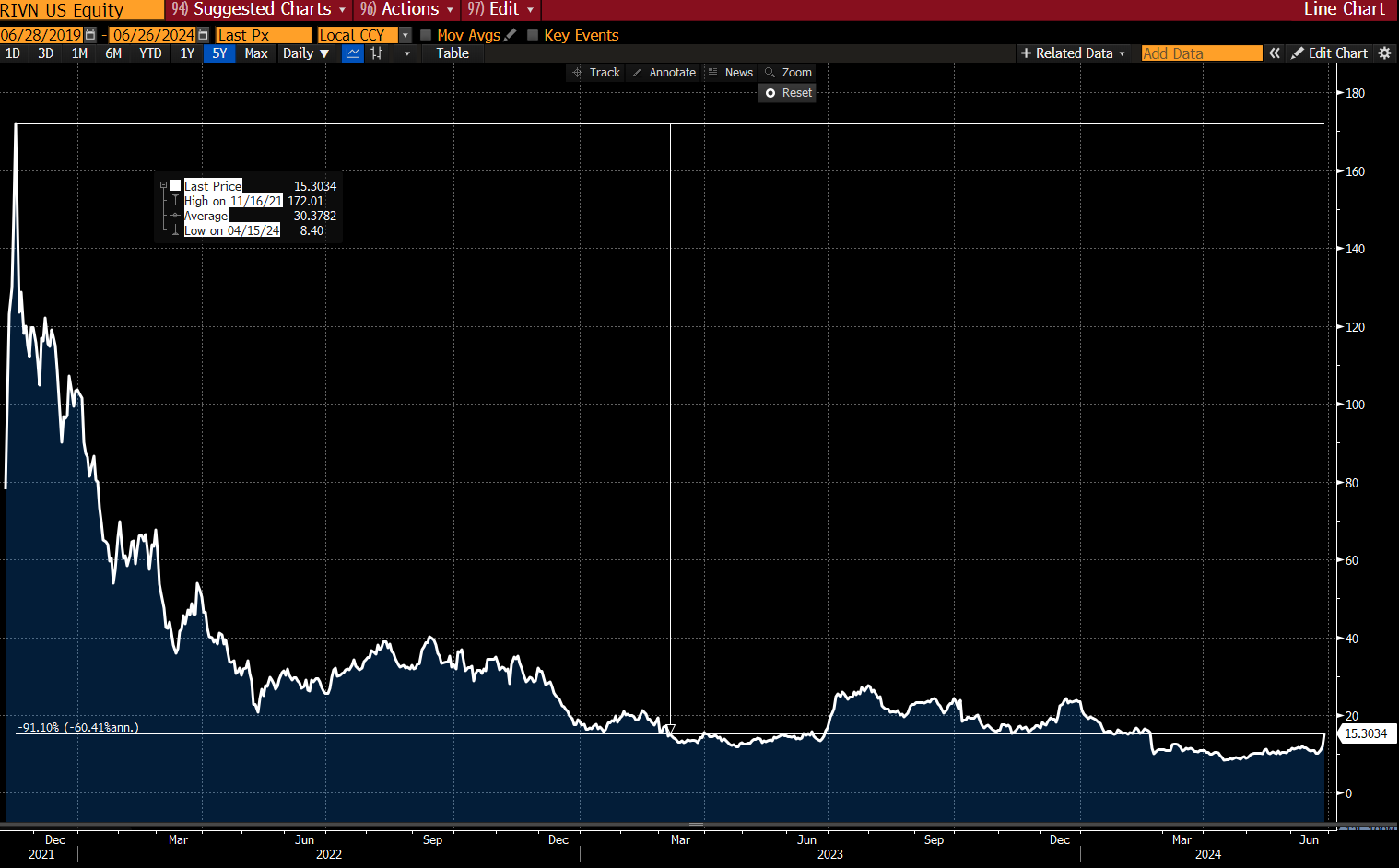This screenshot has height=868, width=1399.
Task: Open the Local CCY currency dropdown
Action: click(x=406, y=35)
